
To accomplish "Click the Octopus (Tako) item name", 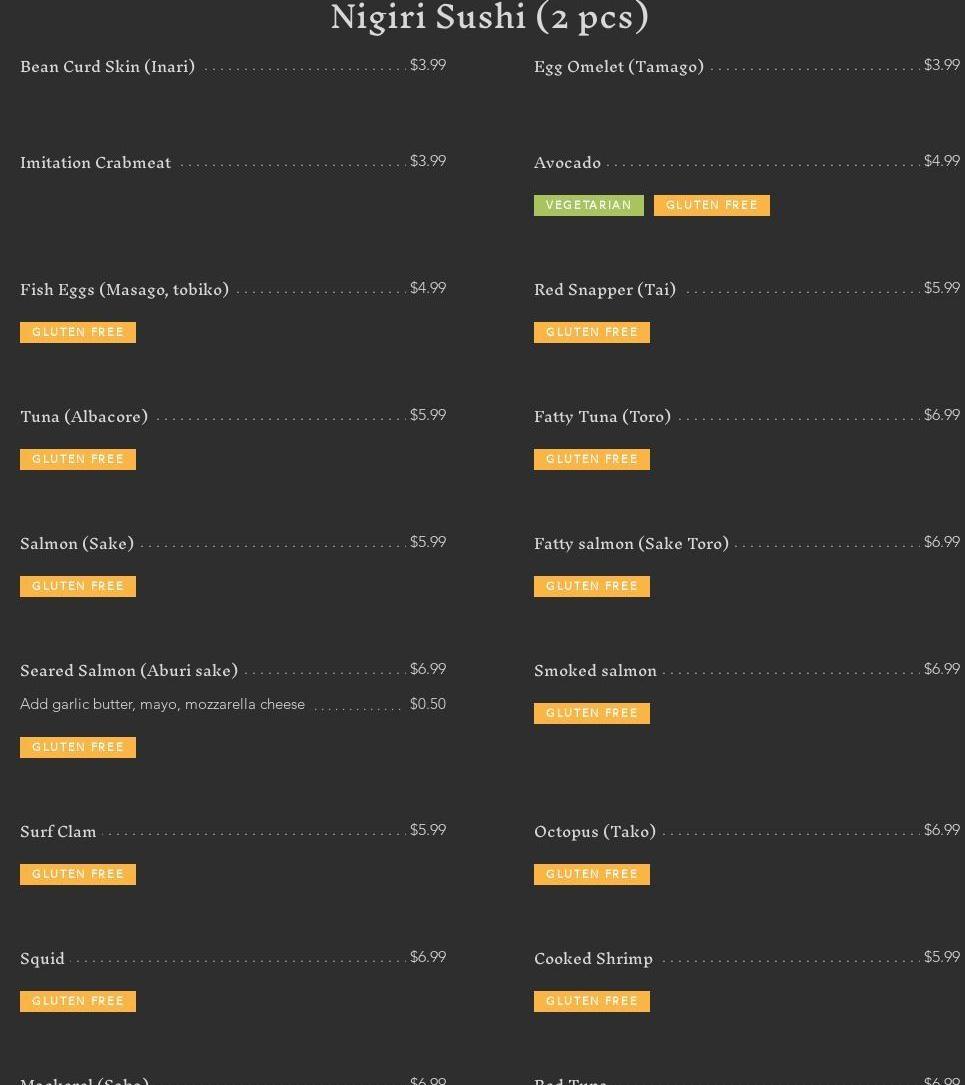I will [x=595, y=832].
